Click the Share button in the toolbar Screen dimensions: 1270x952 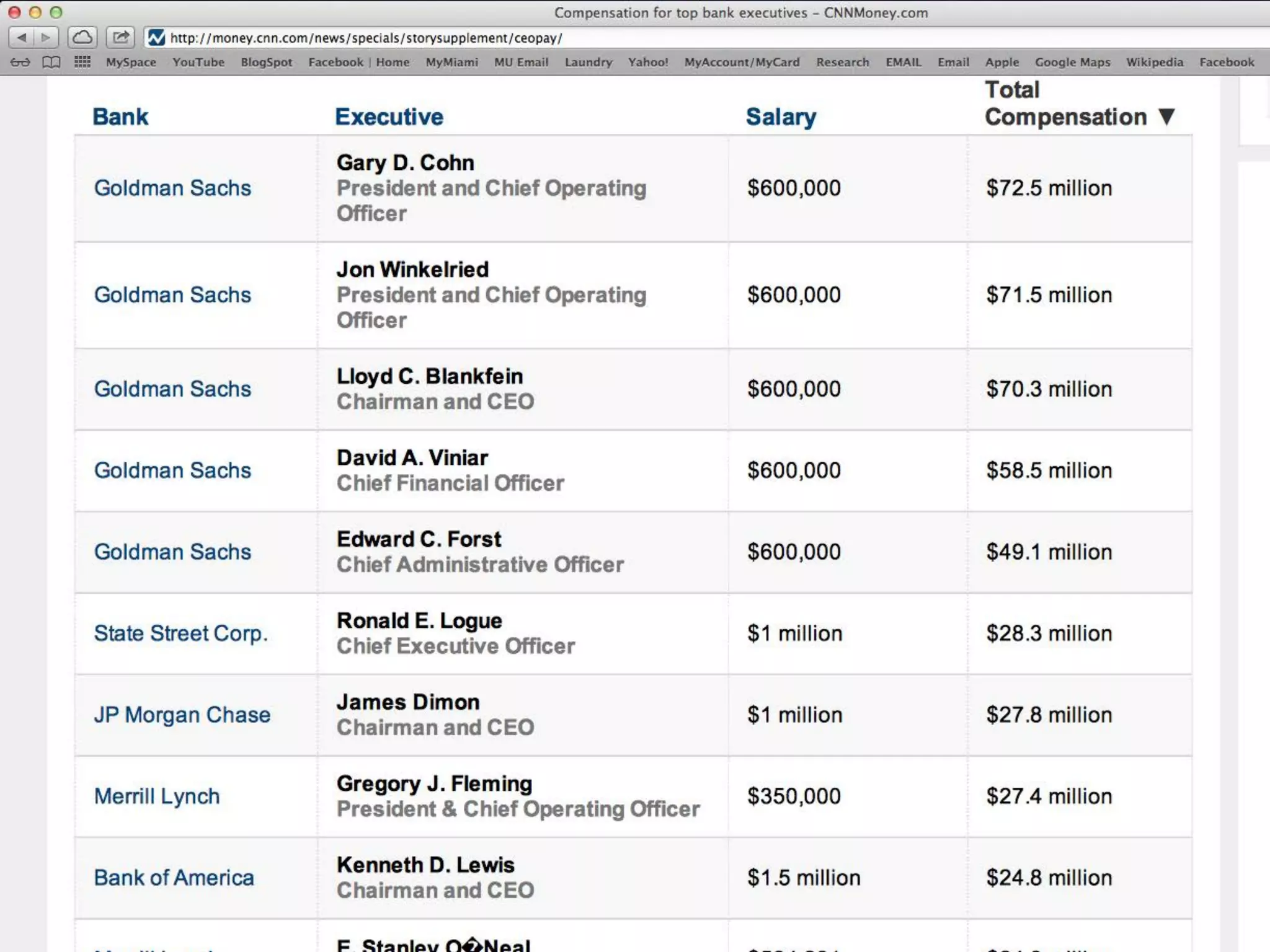pos(121,38)
